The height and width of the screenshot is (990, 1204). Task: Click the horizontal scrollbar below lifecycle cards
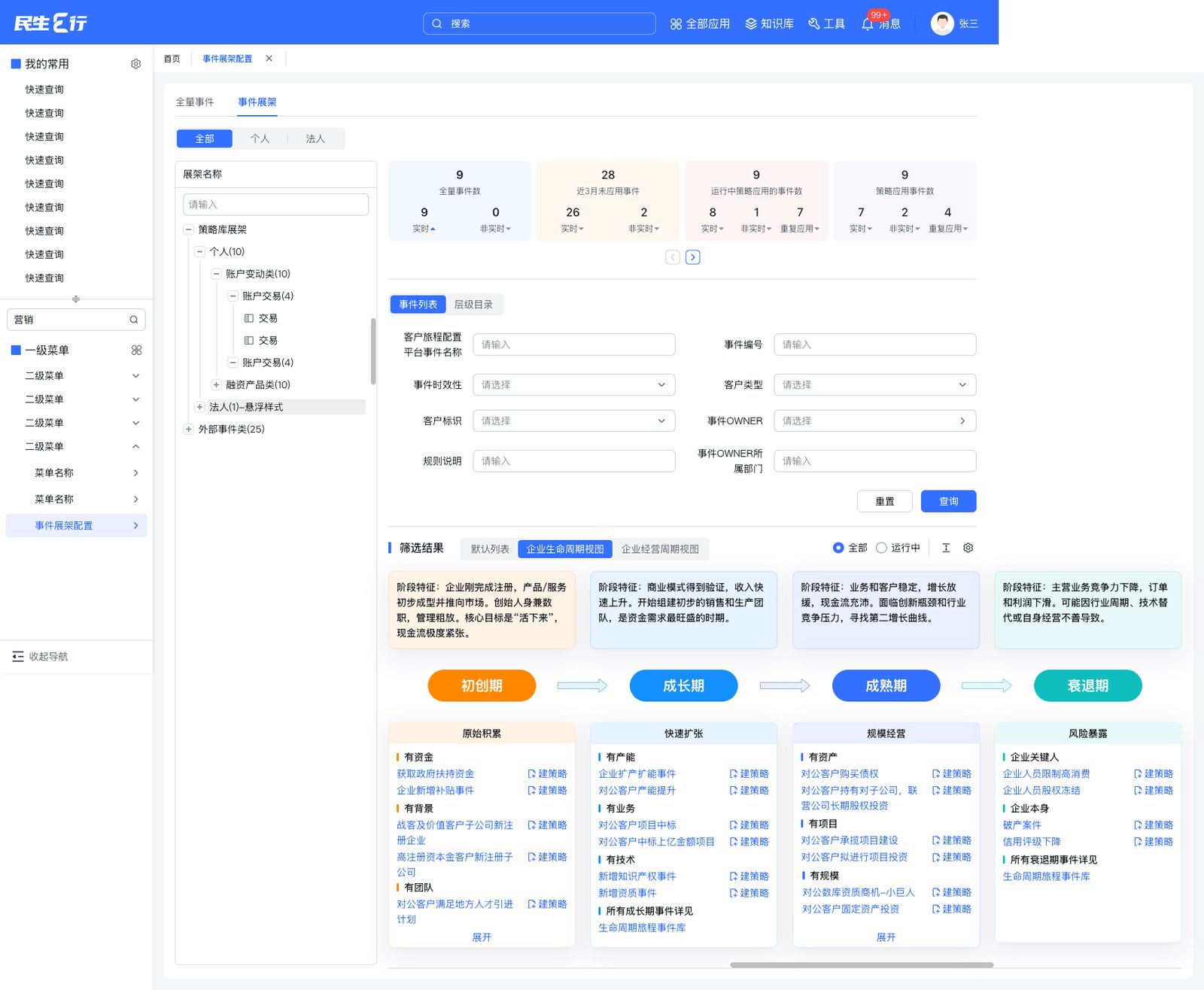[x=862, y=964]
